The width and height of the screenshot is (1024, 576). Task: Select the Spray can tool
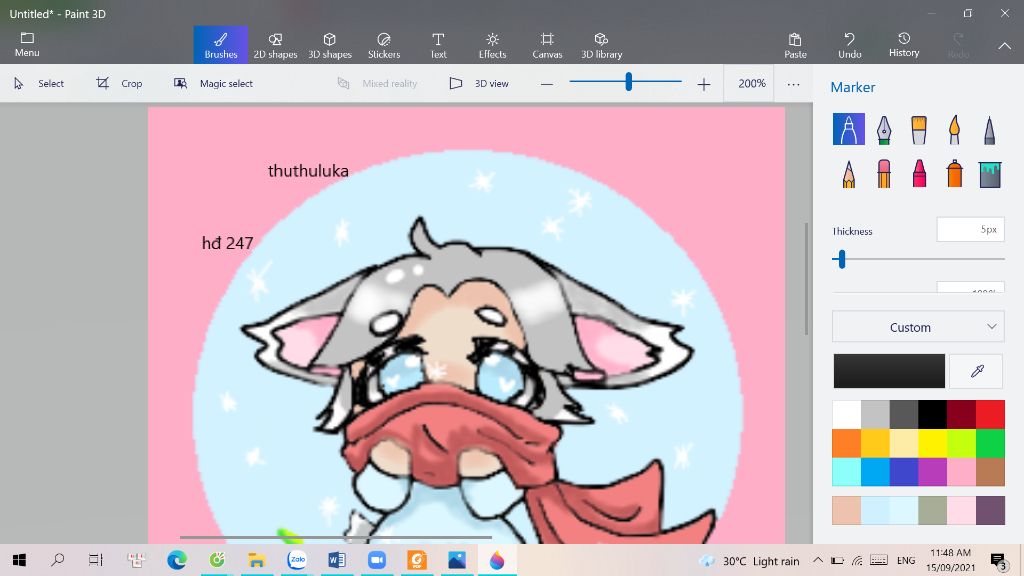(954, 174)
